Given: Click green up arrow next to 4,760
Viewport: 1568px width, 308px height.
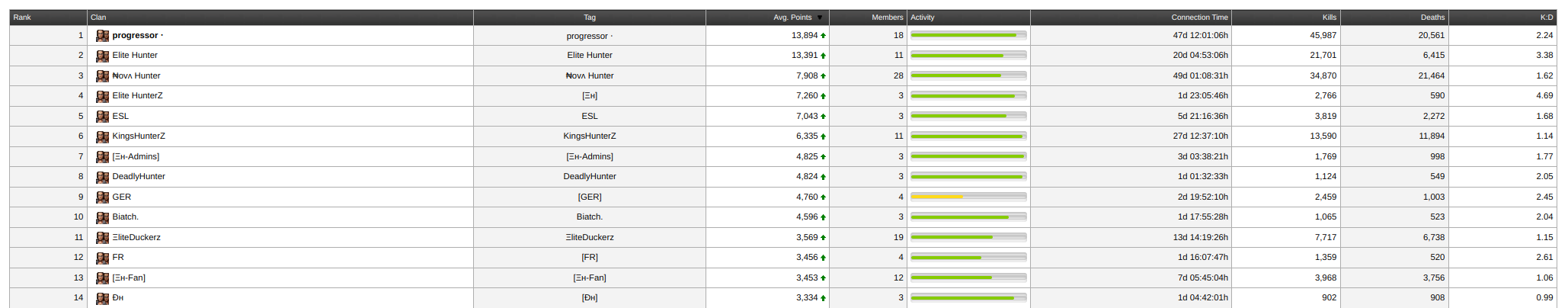Looking at the screenshot, I should (x=823, y=197).
